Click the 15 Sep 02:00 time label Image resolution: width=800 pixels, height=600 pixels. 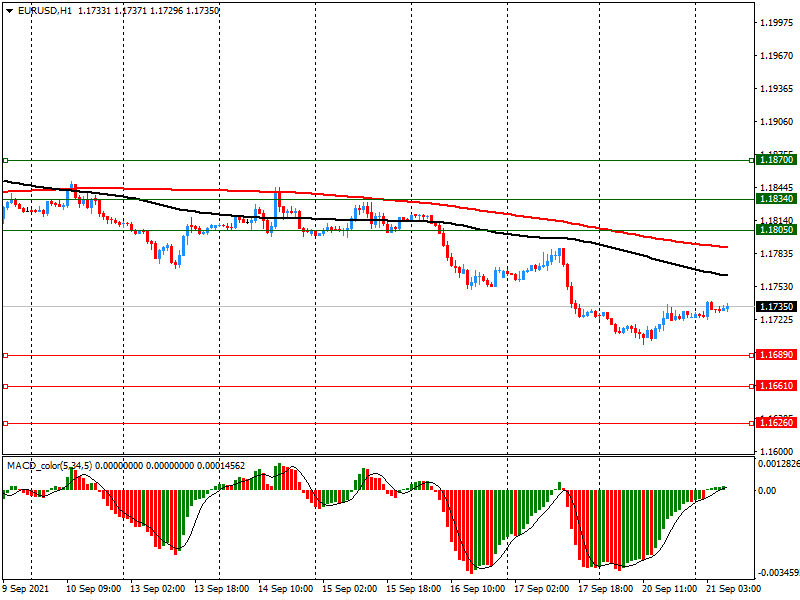click(350, 589)
